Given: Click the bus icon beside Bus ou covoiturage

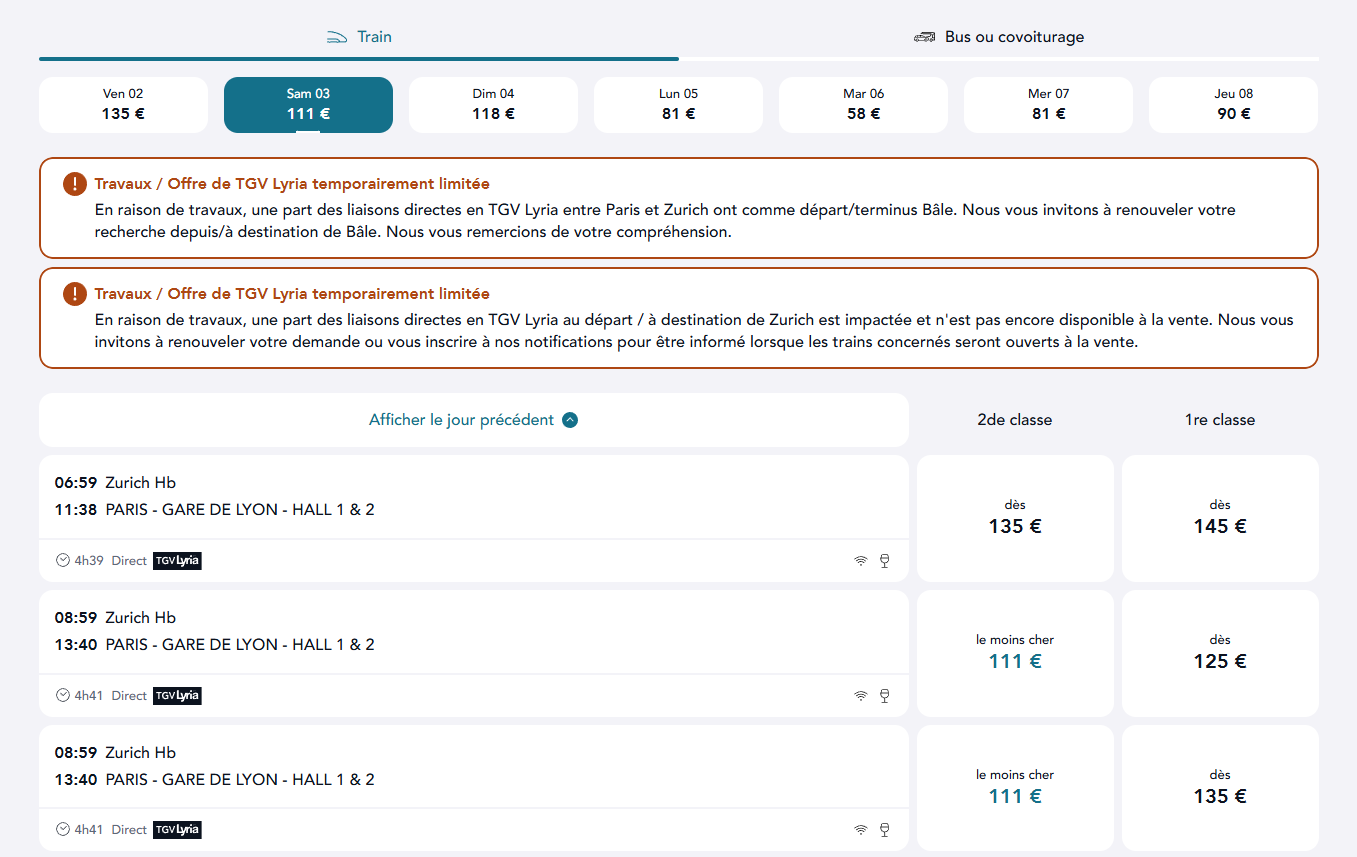Looking at the screenshot, I should point(924,37).
